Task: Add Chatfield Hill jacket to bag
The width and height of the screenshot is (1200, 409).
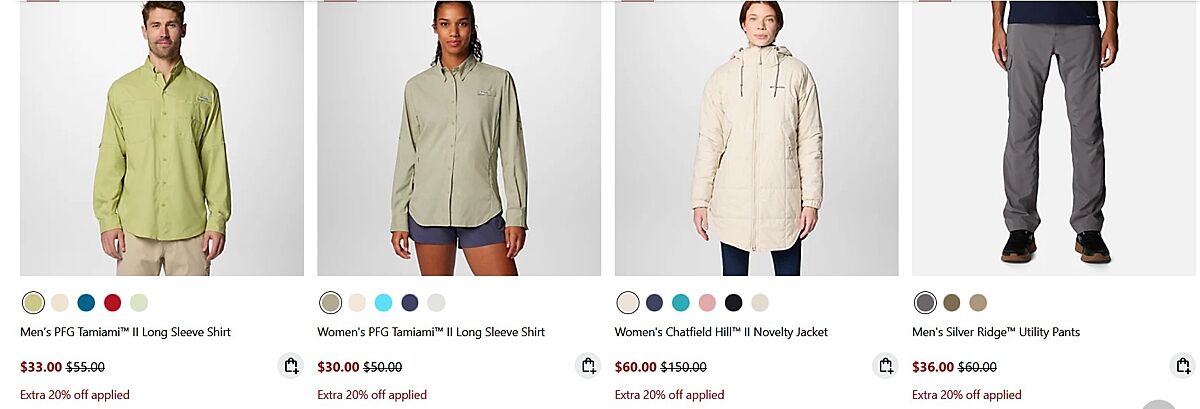Action: coord(886,366)
